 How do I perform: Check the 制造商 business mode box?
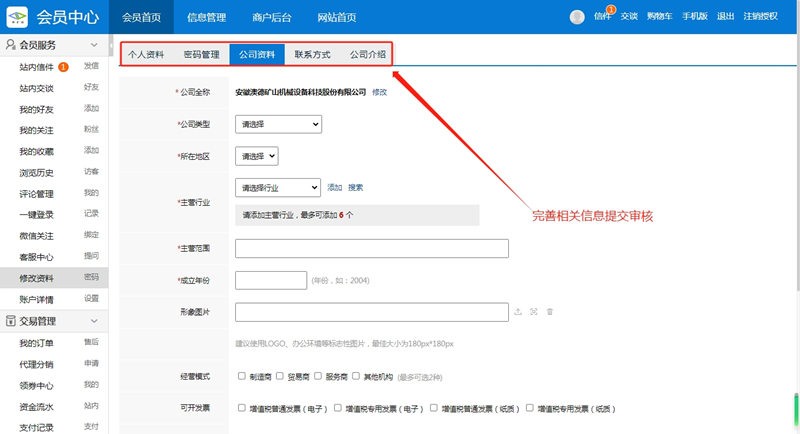pyautogui.click(x=242, y=377)
